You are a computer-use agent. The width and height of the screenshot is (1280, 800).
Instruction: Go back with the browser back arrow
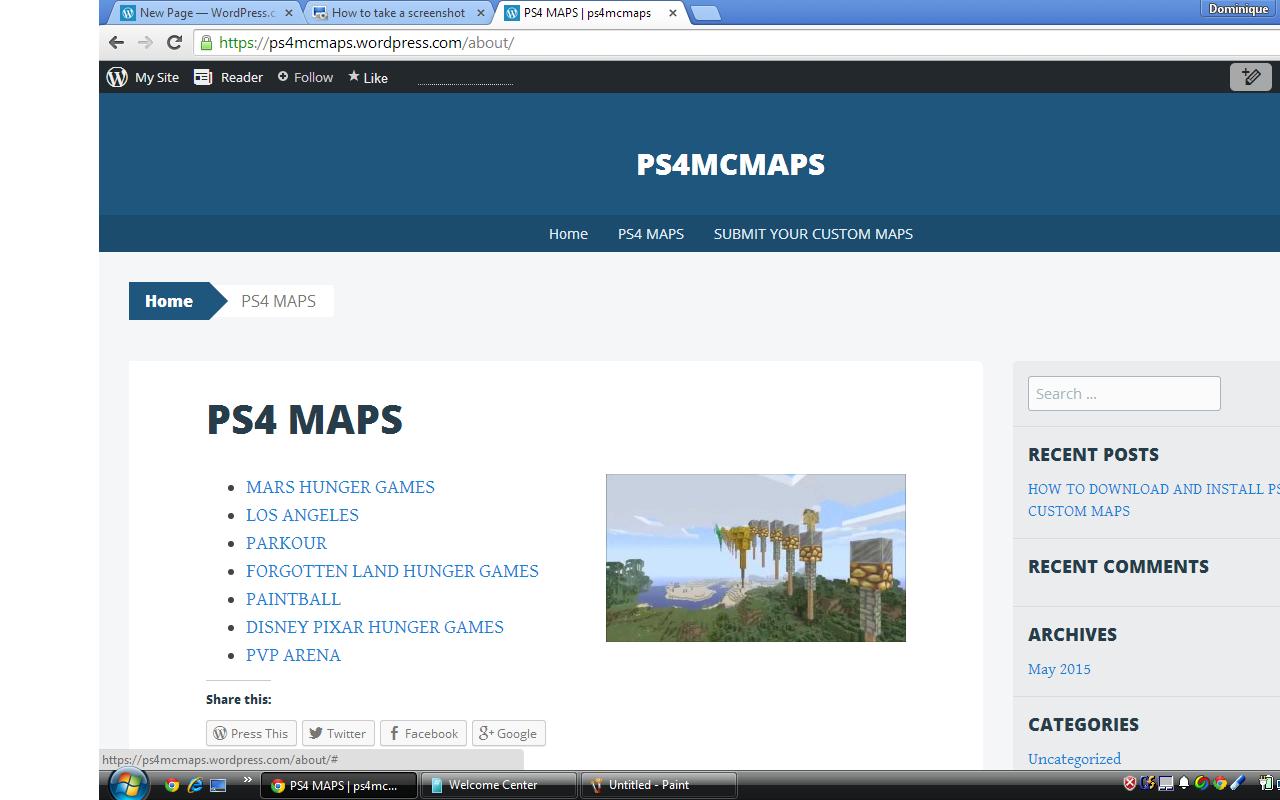coord(116,42)
